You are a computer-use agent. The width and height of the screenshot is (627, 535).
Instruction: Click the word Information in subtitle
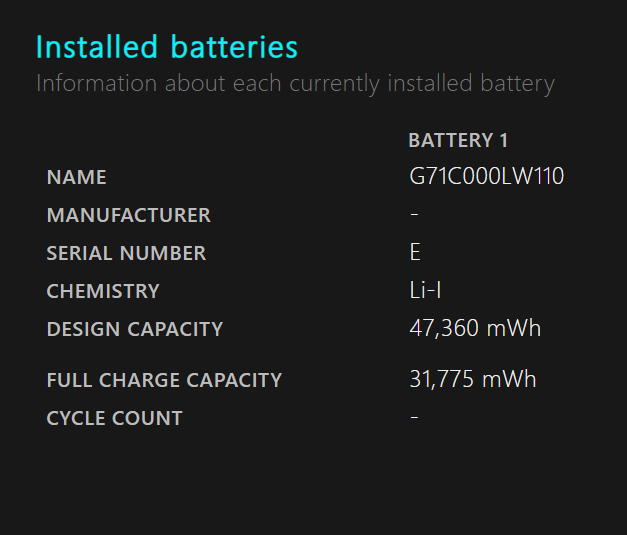pyautogui.click(x=96, y=83)
